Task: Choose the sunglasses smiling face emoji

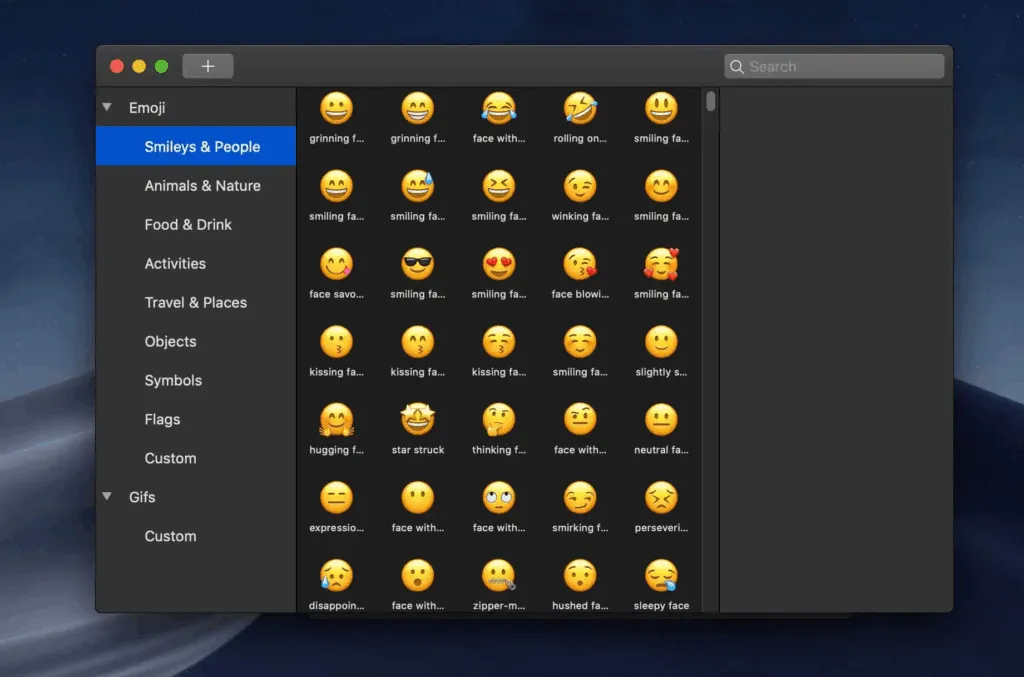Action: (x=417, y=264)
